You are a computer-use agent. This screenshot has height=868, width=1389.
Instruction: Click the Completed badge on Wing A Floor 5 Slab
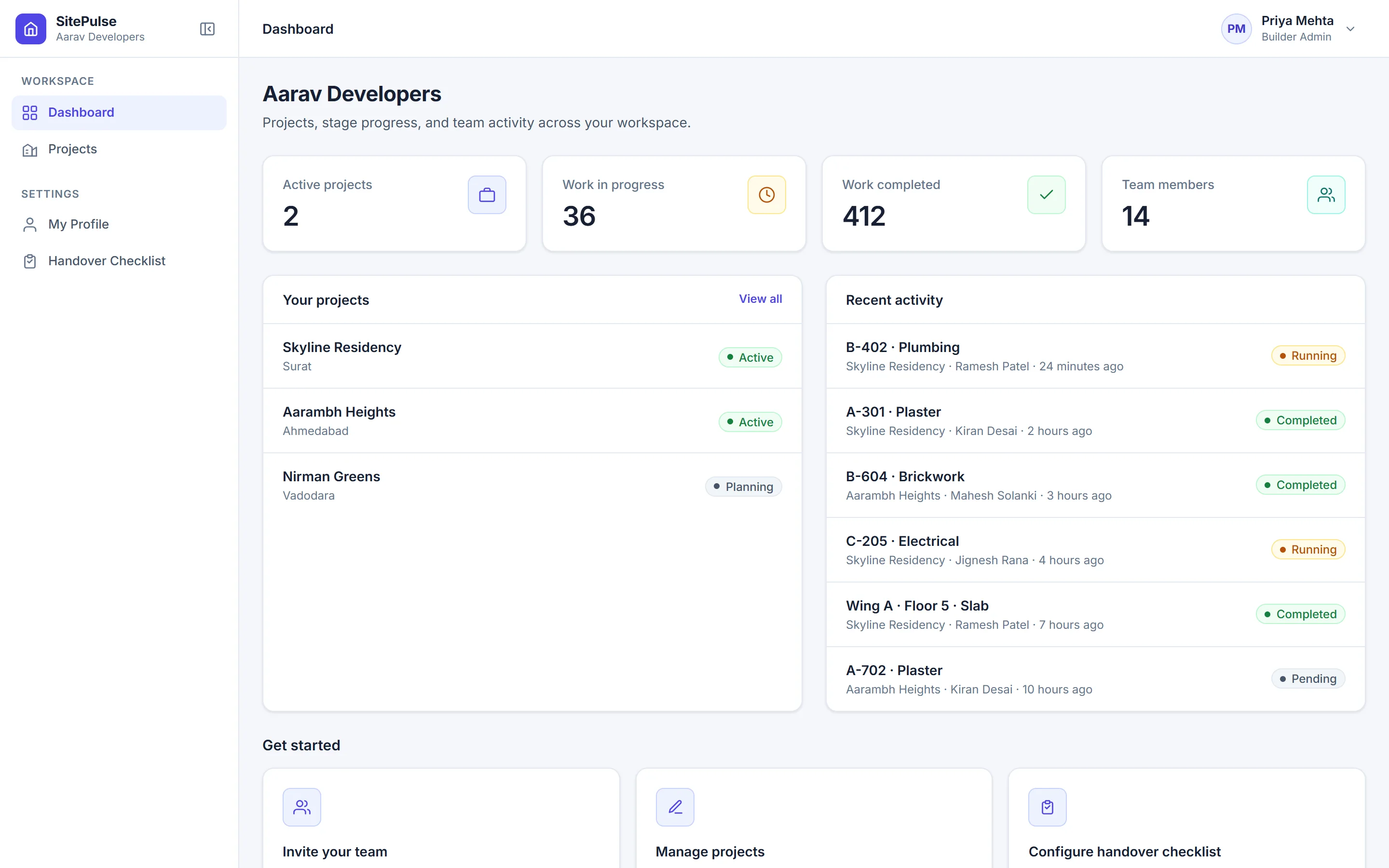[x=1301, y=614]
